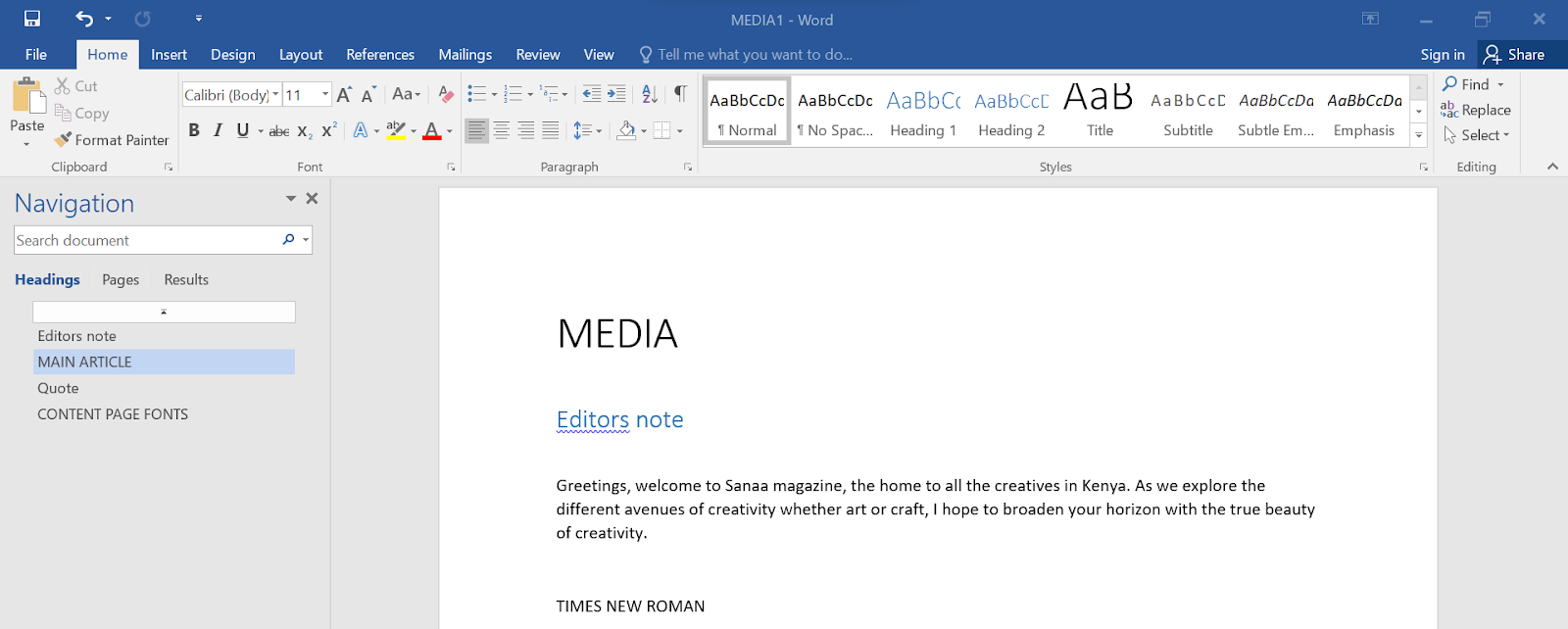Justify the paragraph text
The image size is (1568, 629).
551,130
